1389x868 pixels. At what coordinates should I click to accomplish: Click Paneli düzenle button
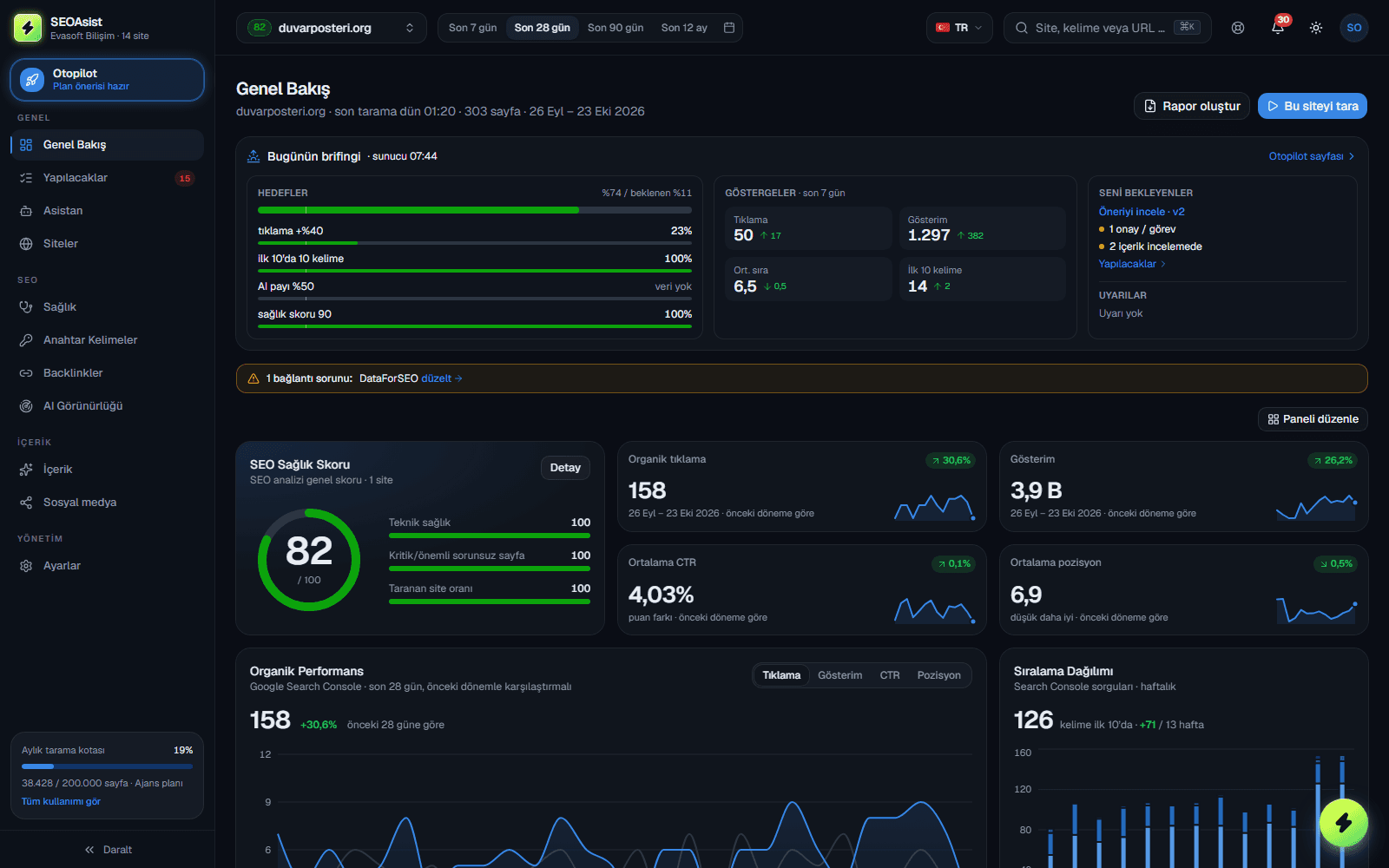coord(1313,419)
